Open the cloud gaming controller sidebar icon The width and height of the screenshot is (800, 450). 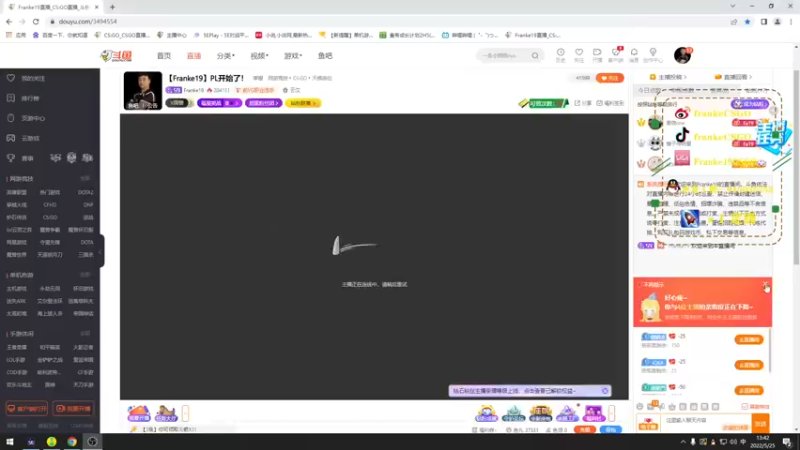pyautogui.click(x=11, y=138)
